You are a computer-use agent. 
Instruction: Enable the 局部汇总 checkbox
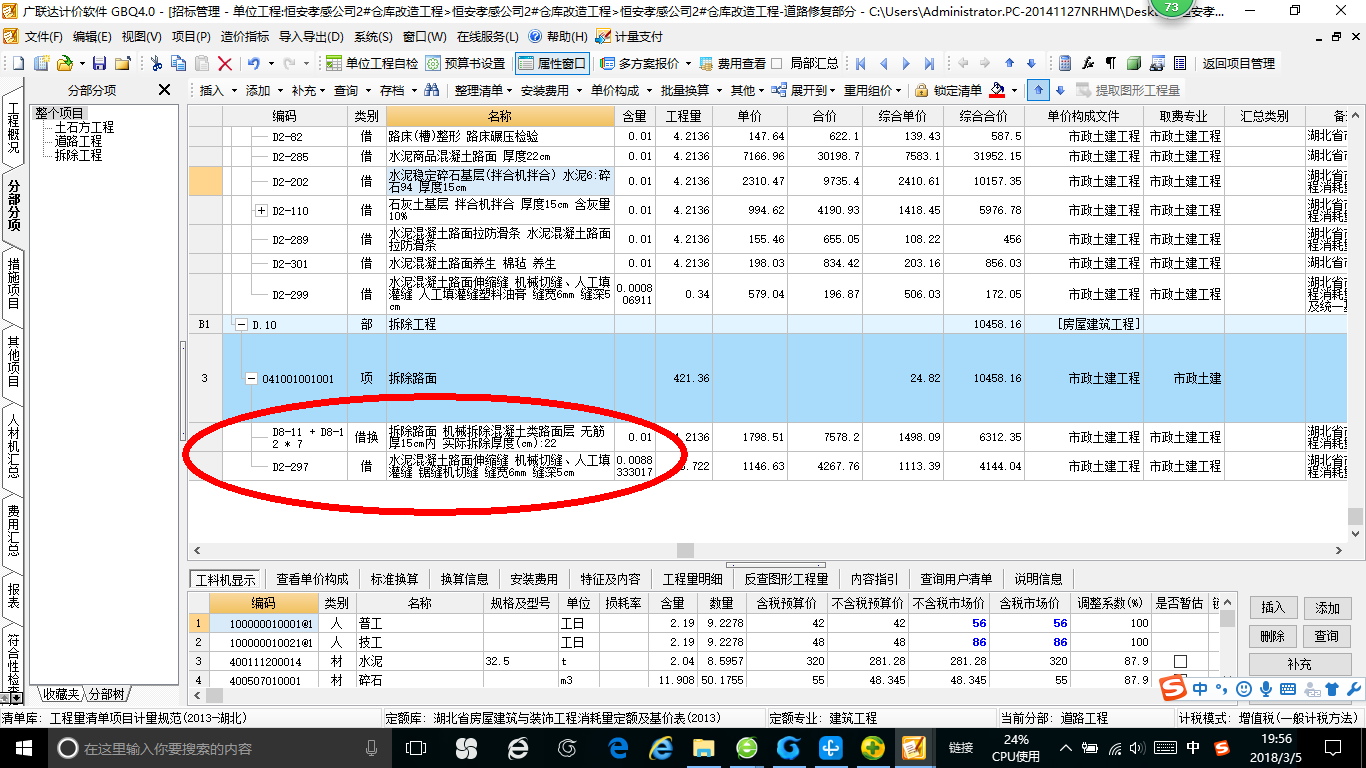coord(777,63)
